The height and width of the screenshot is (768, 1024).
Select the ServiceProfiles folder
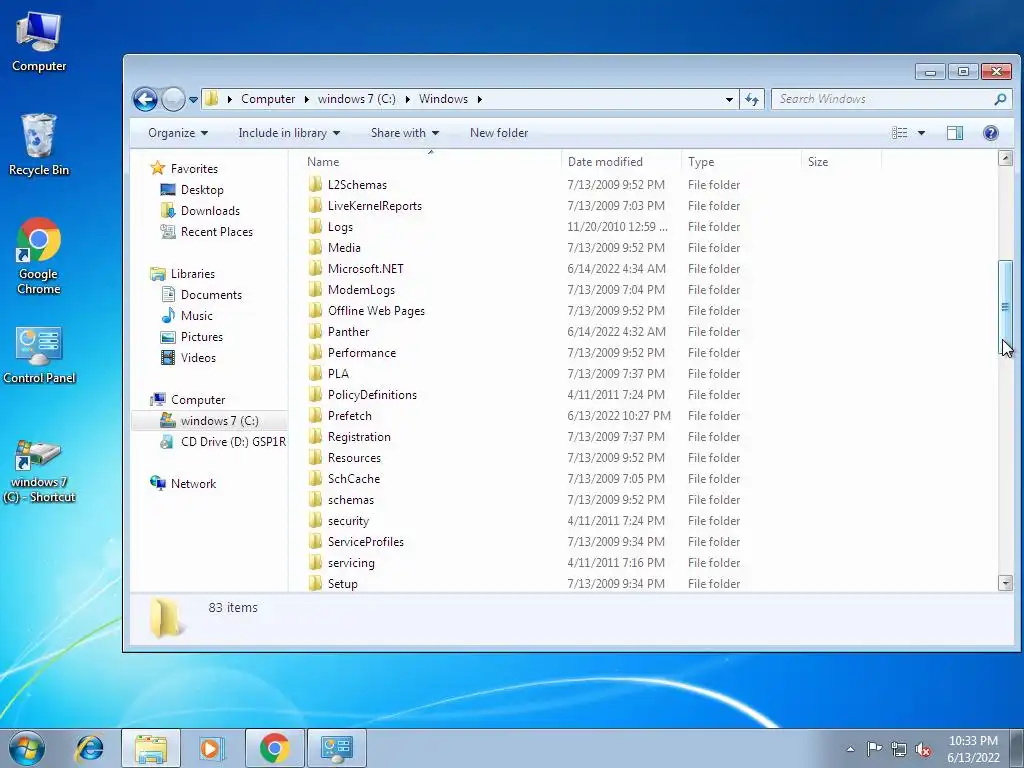[366, 542]
